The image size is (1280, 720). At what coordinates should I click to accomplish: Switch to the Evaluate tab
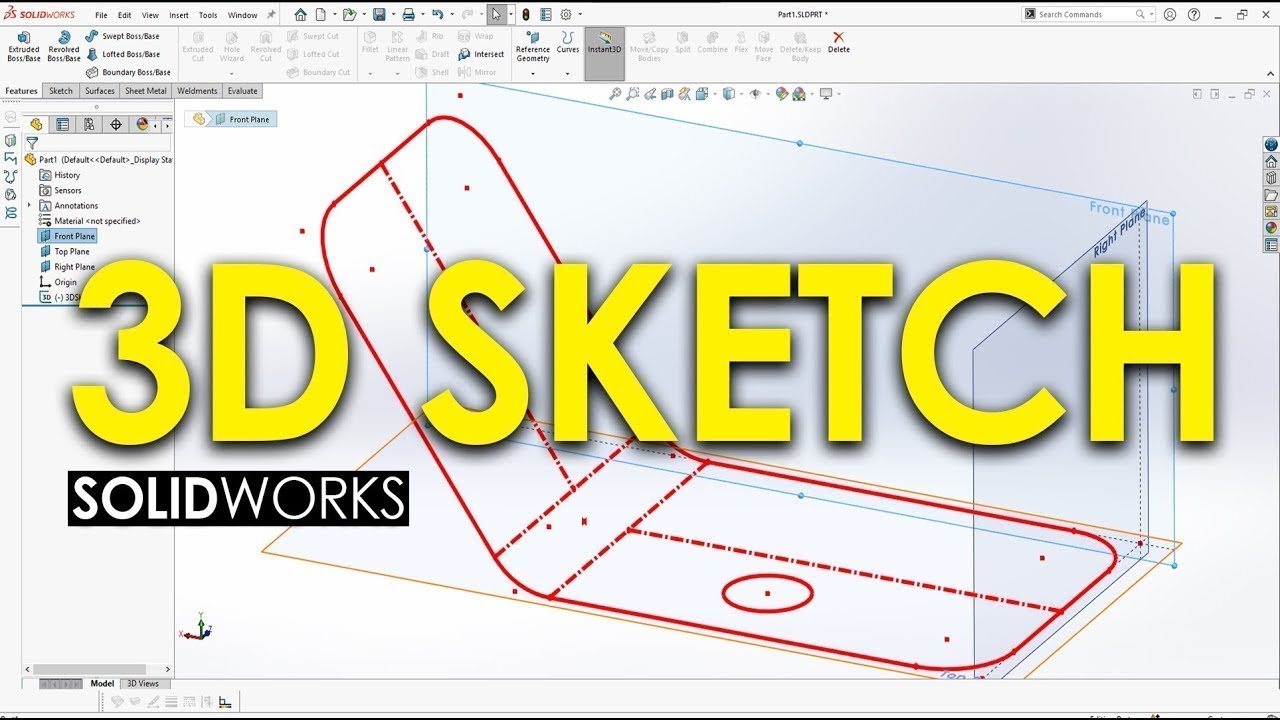click(242, 91)
